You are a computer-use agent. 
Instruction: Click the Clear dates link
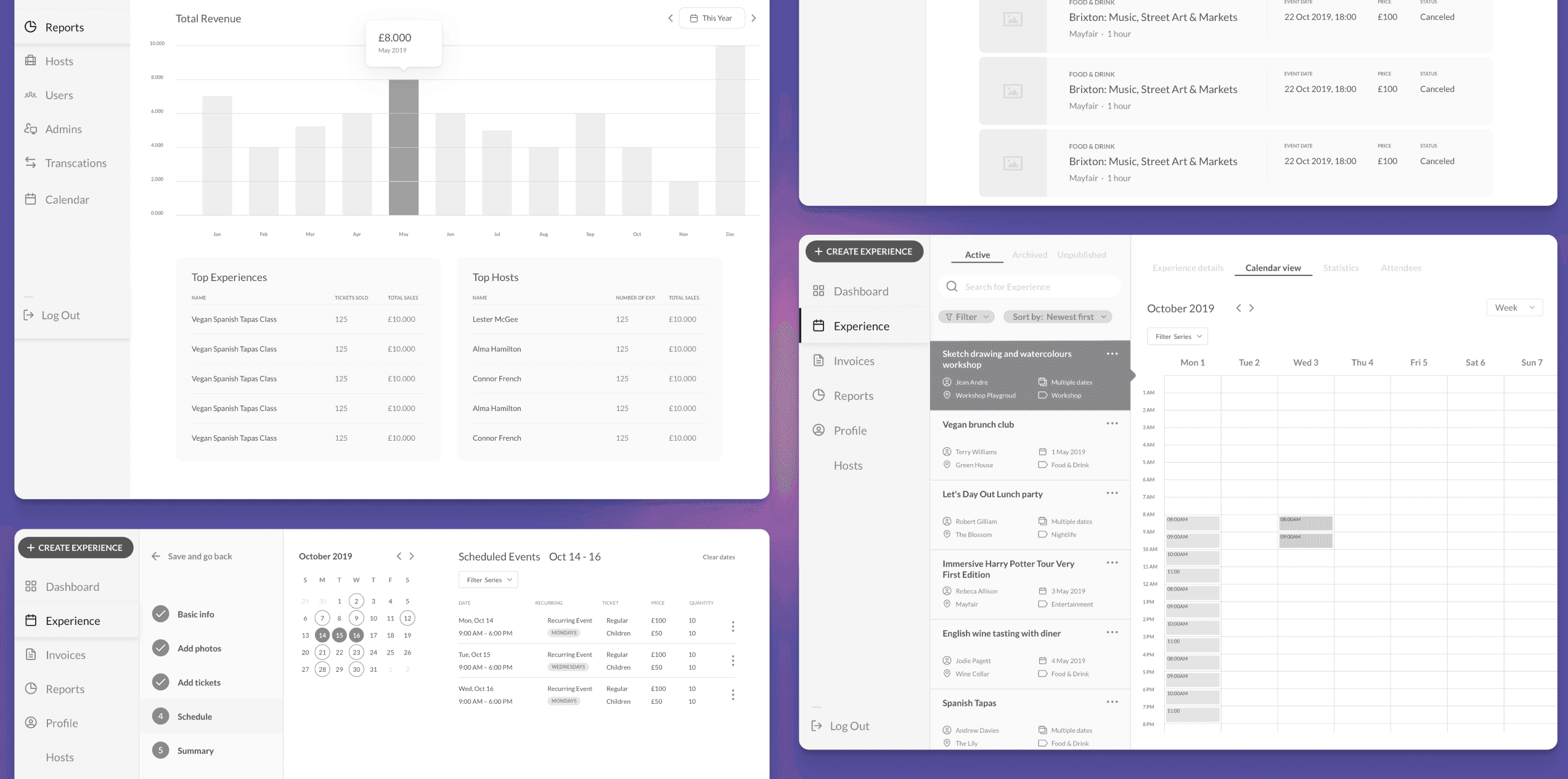719,557
